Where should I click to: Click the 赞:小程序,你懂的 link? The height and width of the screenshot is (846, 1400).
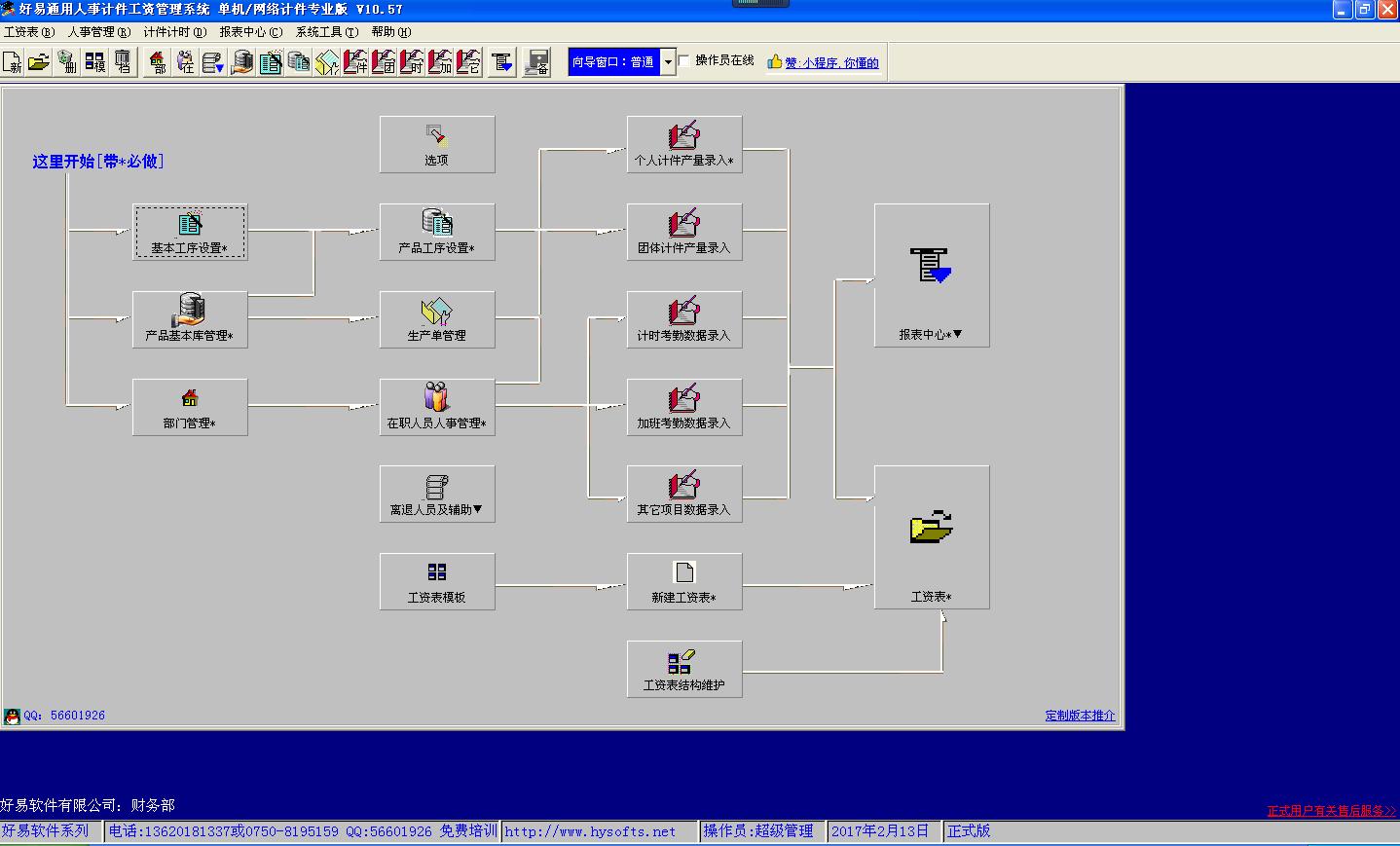tap(831, 63)
